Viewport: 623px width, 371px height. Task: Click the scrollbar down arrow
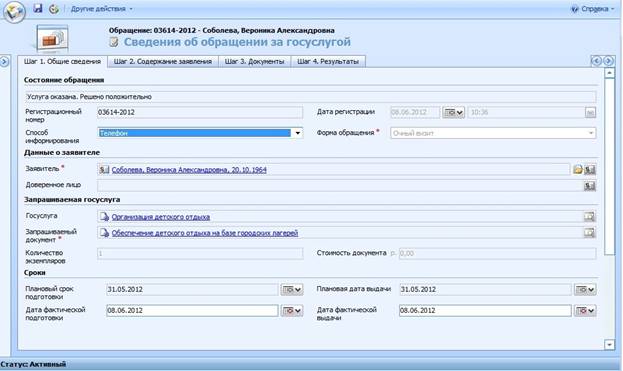tap(609, 344)
